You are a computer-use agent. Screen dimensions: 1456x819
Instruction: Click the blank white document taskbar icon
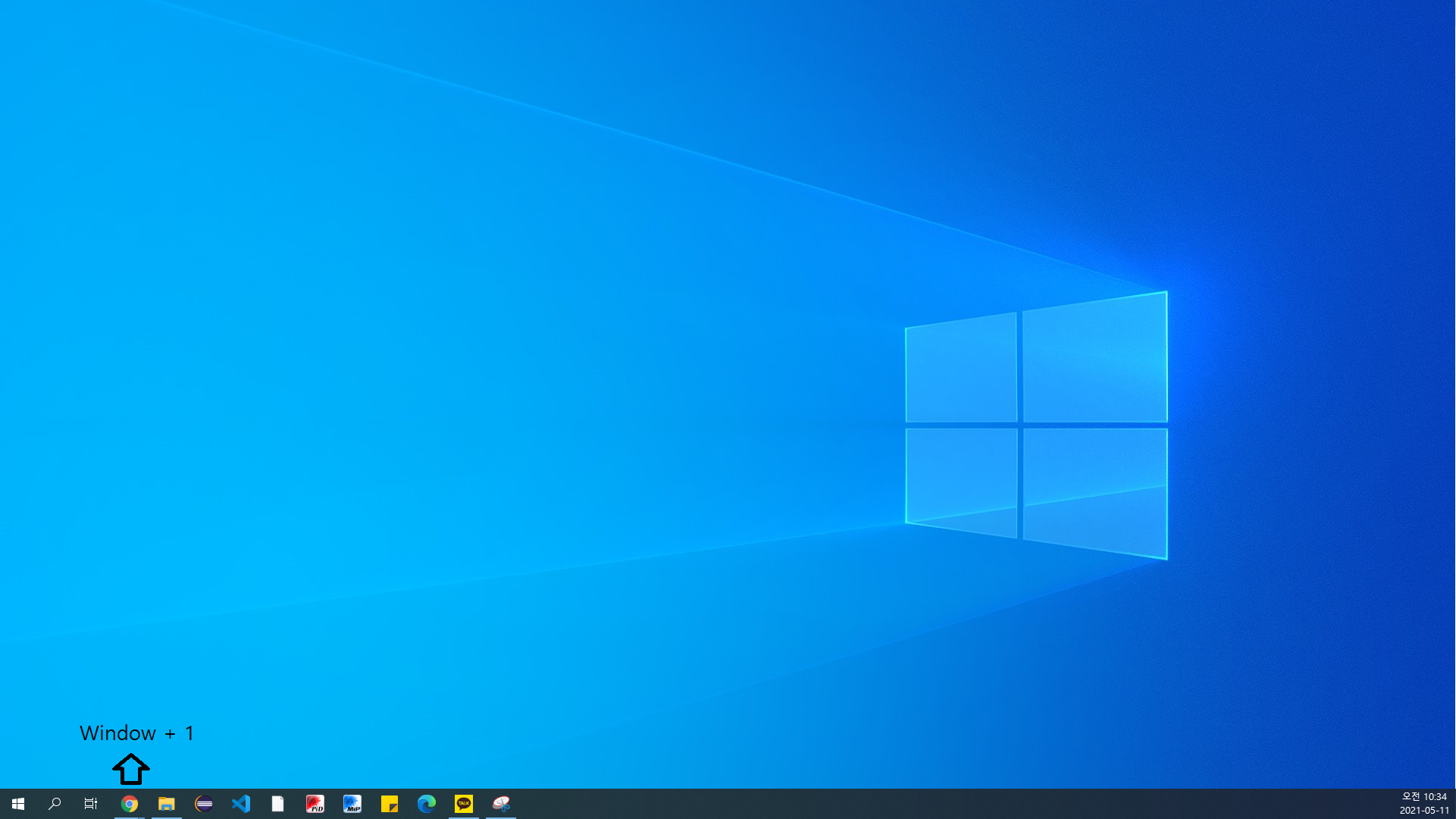click(x=278, y=804)
